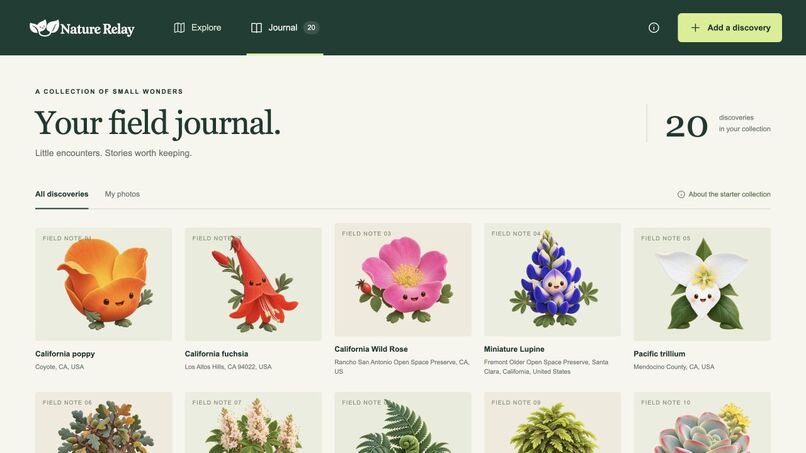The width and height of the screenshot is (806, 453).
Task: Open the Journal tab in header
Action: coord(285,28)
